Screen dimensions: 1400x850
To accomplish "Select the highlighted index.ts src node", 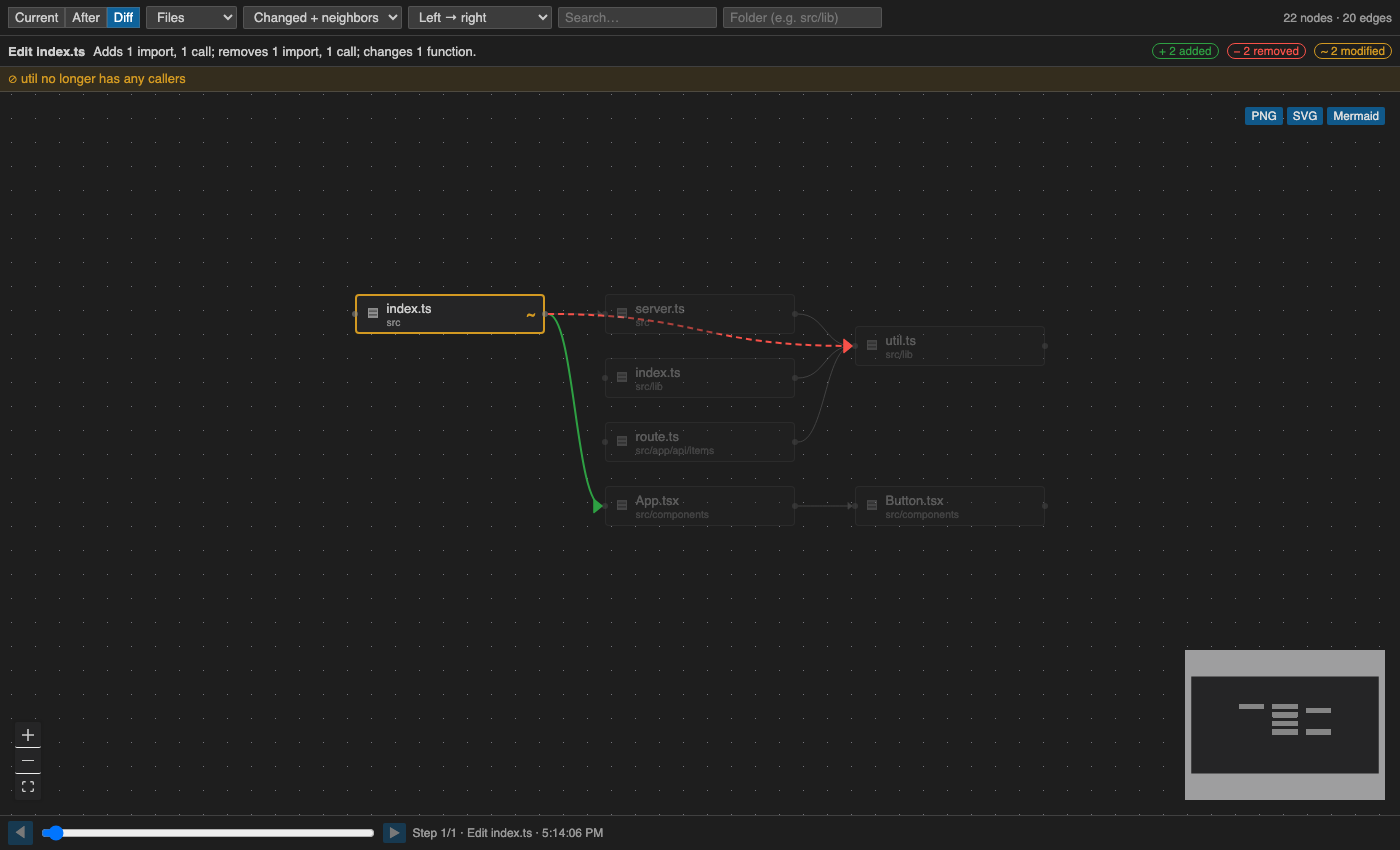I will [450, 314].
